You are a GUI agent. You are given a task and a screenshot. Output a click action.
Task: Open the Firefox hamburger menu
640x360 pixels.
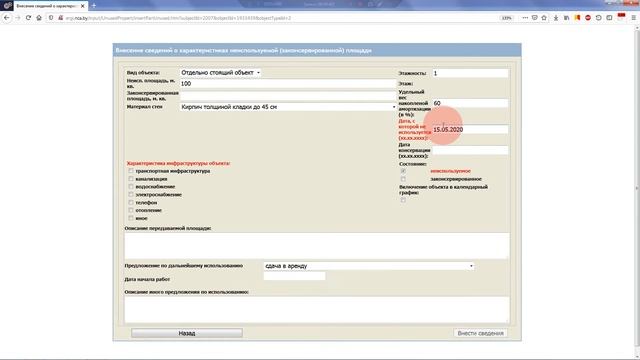[633, 18]
